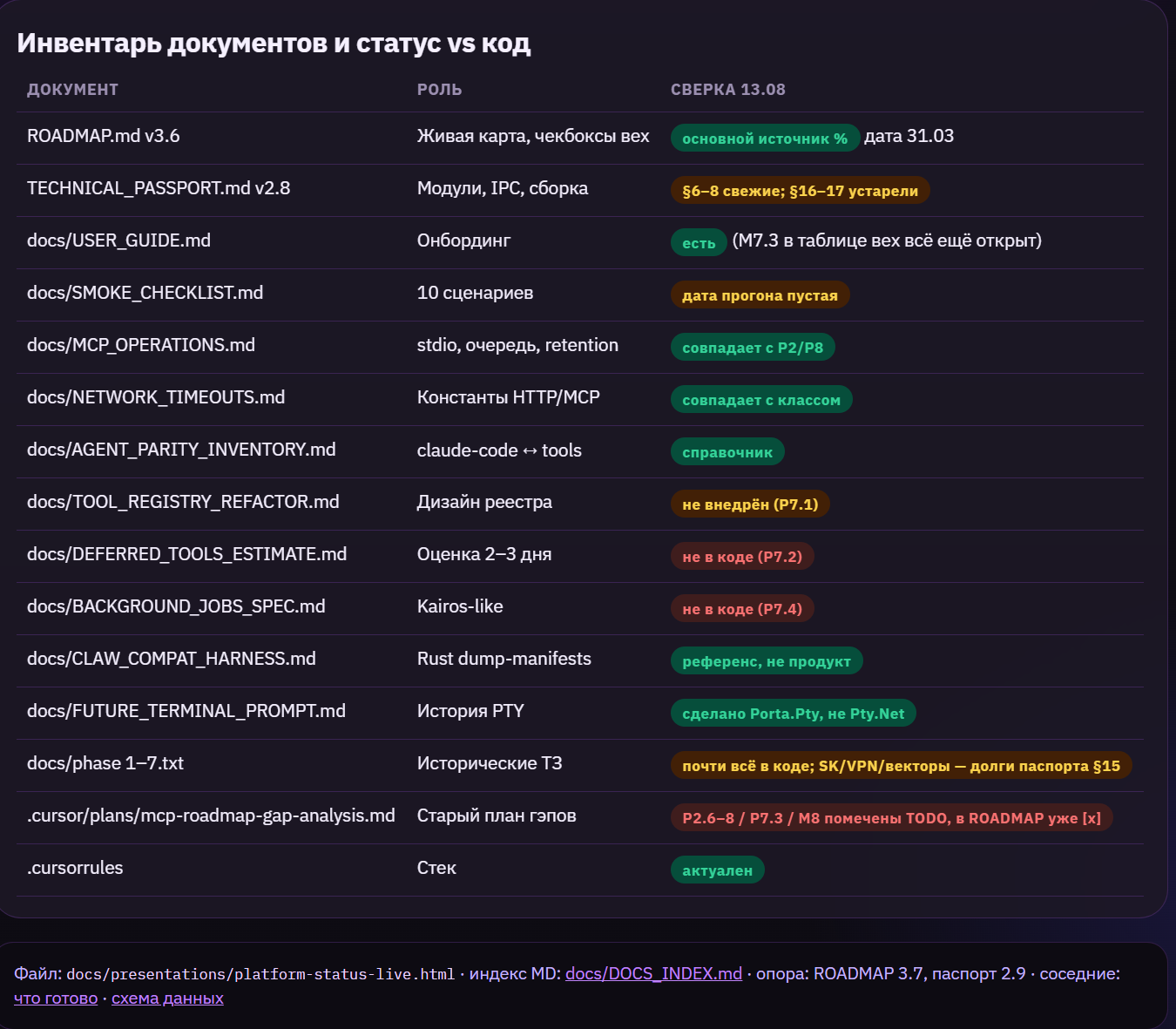Viewport: 1176px width, 1029px height.
Task: Select the '.cursor/plans/mcp-roadmap-gap-analysis.md' cell
Action: [211, 816]
